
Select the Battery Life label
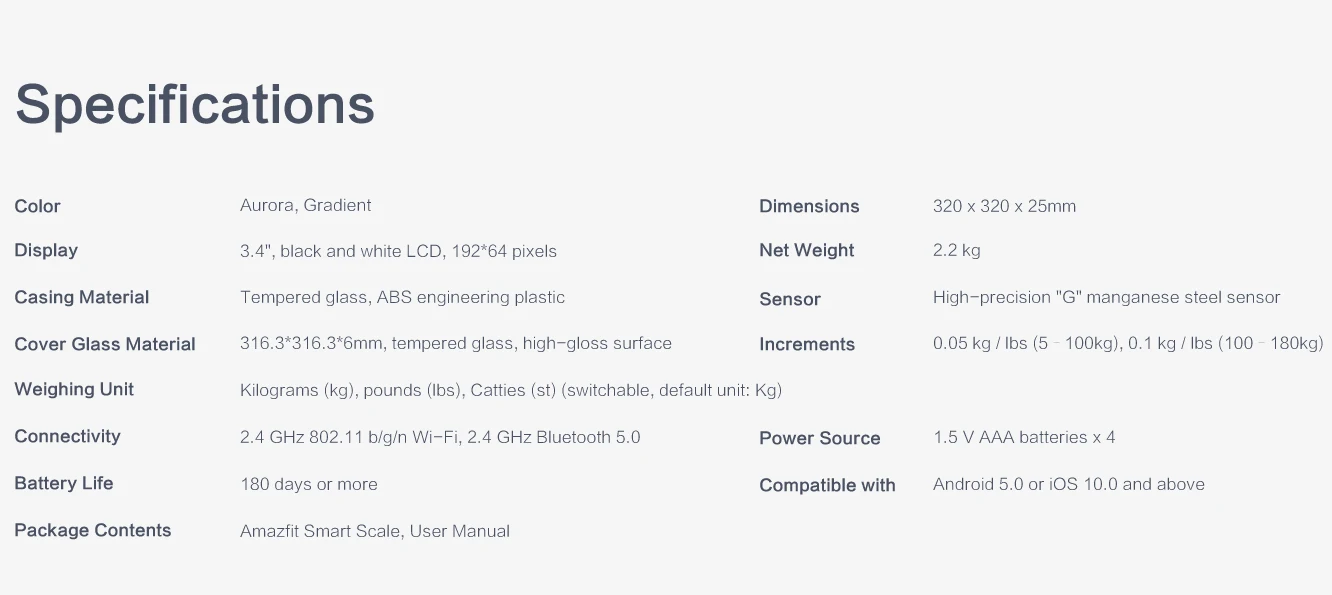pos(64,483)
